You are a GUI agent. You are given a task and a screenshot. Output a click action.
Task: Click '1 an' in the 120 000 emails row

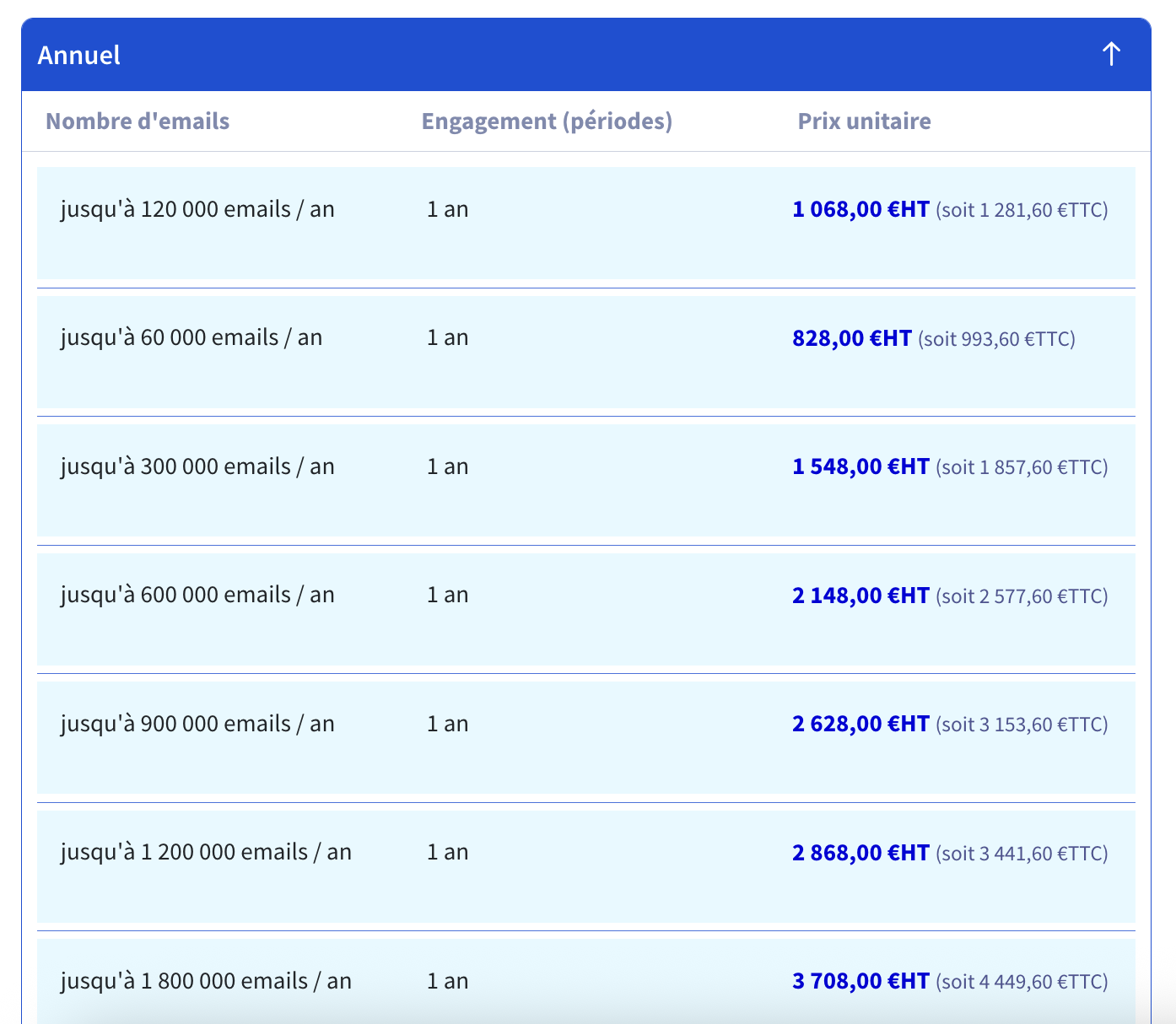click(x=447, y=209)
